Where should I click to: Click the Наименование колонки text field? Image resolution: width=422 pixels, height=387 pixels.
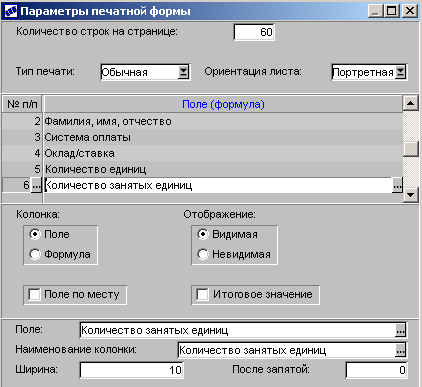coord(287,350)
